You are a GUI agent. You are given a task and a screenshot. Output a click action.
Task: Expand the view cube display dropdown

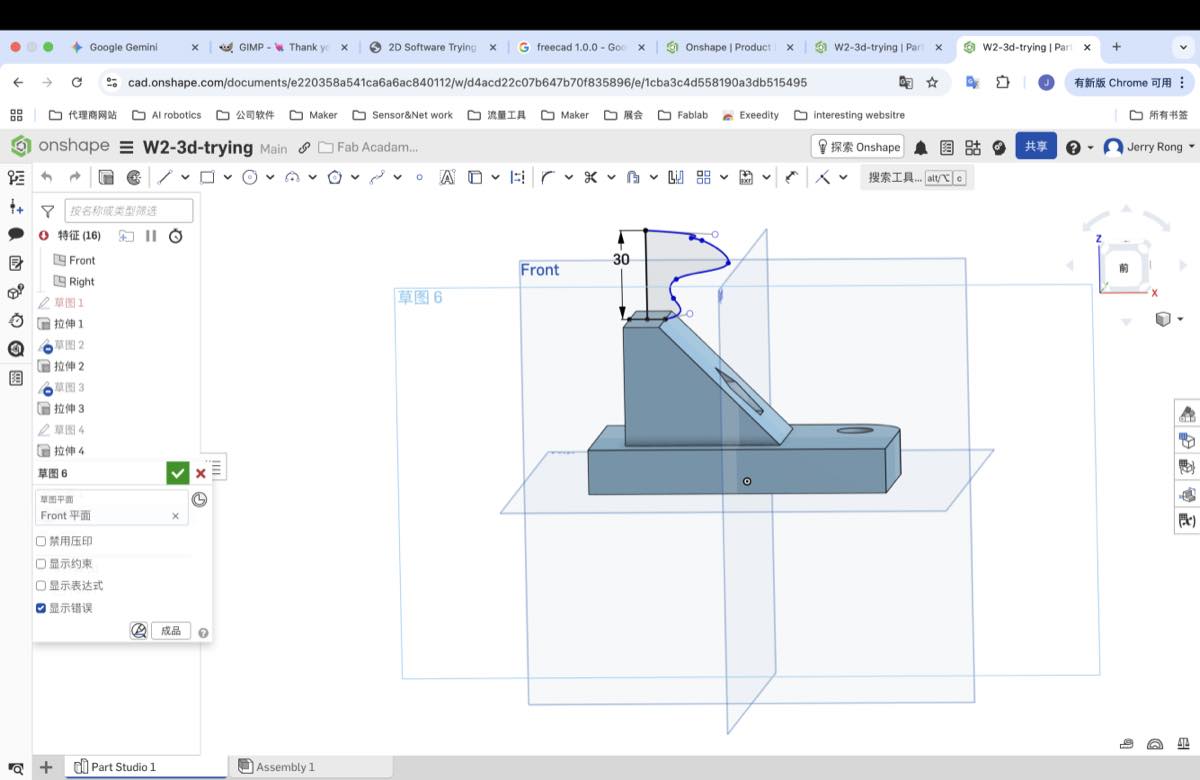pos(1180,319)
